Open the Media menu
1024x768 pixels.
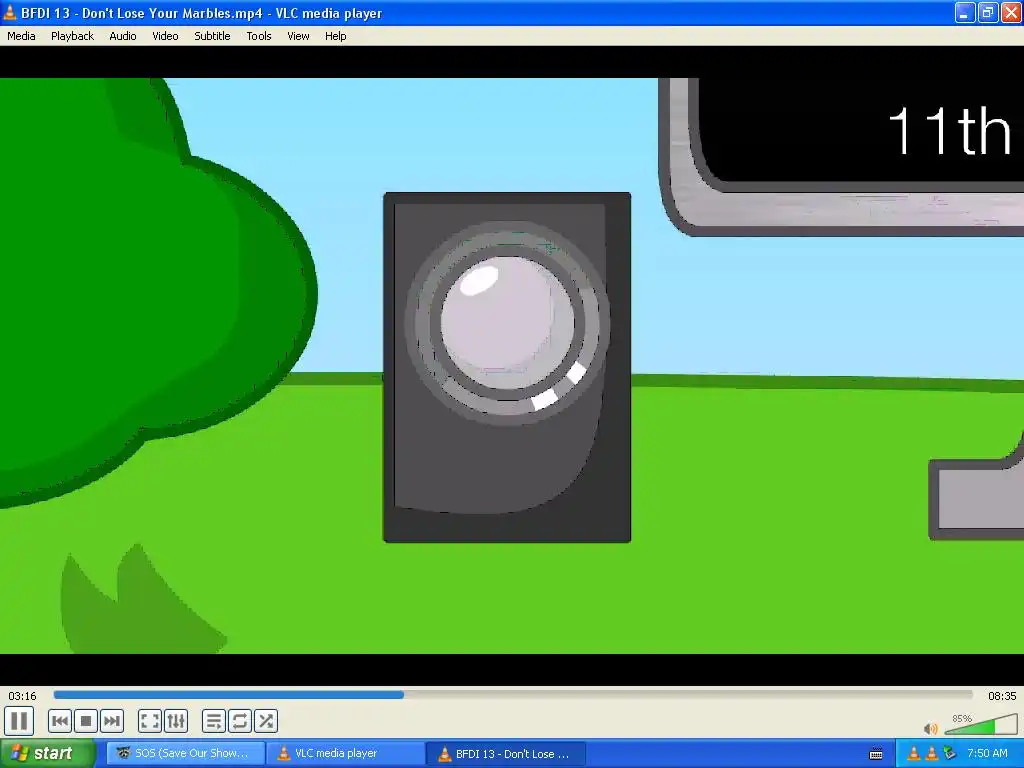click(x=21, y=36)
